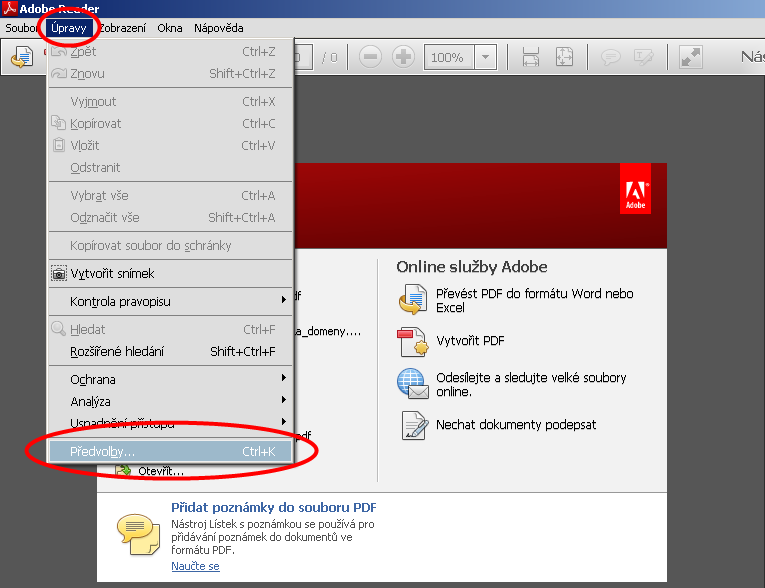The width and height of the screenshot is (765, 588).
Task: Click the Online služby Adobe heading
Action: (471, 267)
